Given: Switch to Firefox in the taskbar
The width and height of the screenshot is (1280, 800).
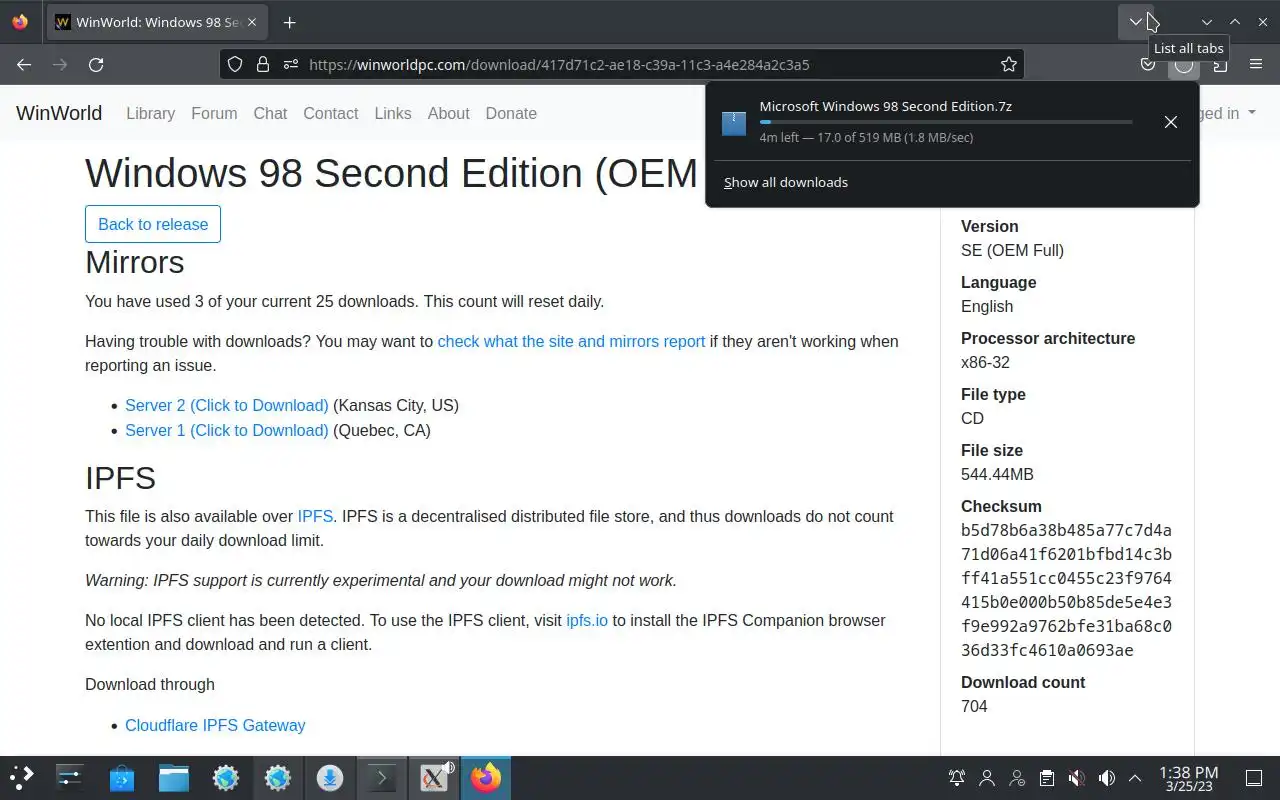Looking at the screenshot, I should (x=486, y=777).
